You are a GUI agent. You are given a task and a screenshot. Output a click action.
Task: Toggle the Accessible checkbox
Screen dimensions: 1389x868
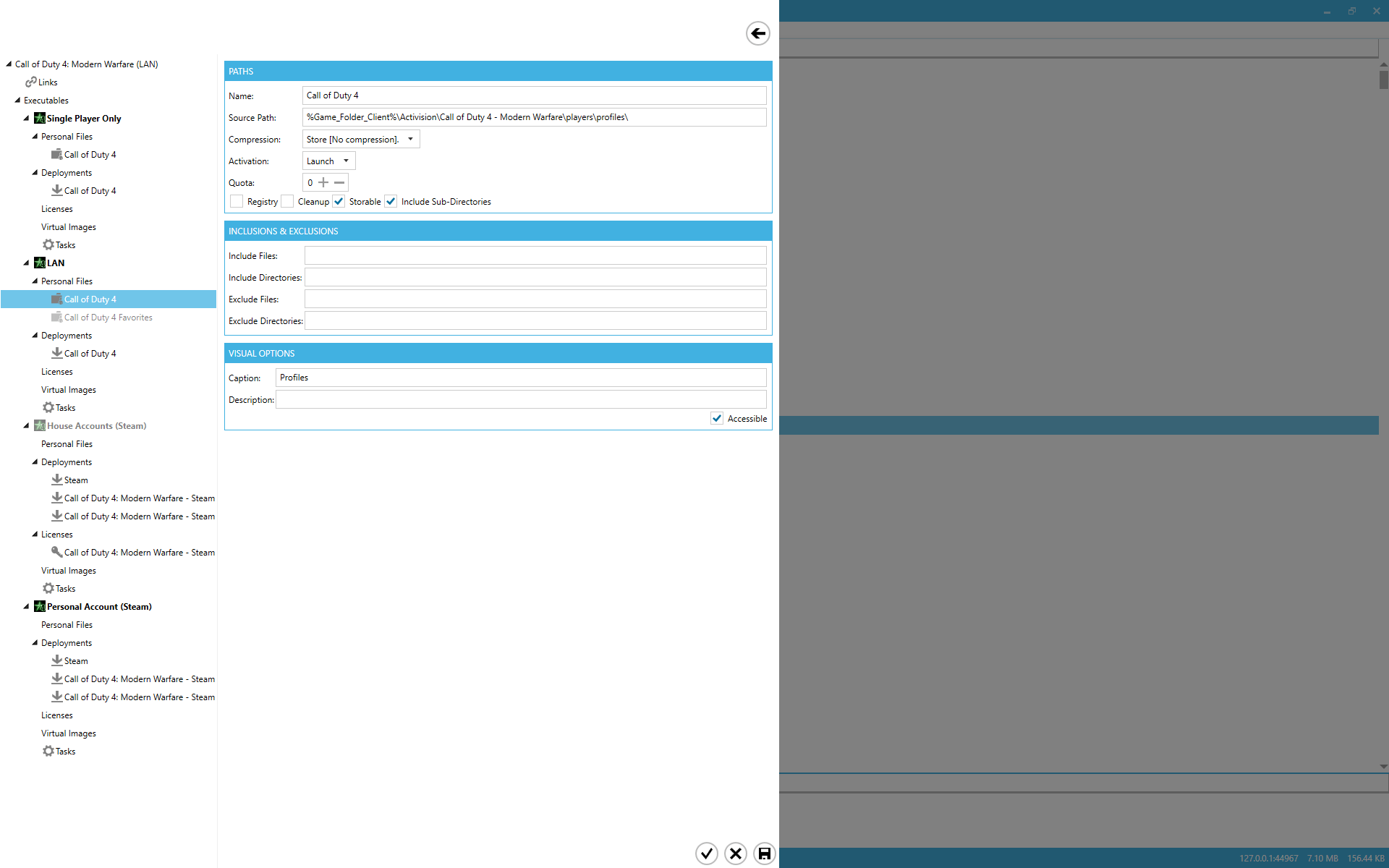pos(717,419)
